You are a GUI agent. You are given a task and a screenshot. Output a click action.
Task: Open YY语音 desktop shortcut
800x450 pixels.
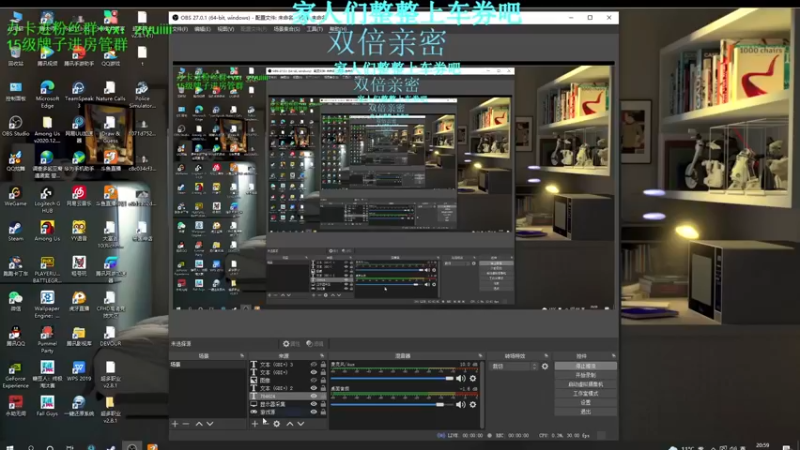coord(79,231)
